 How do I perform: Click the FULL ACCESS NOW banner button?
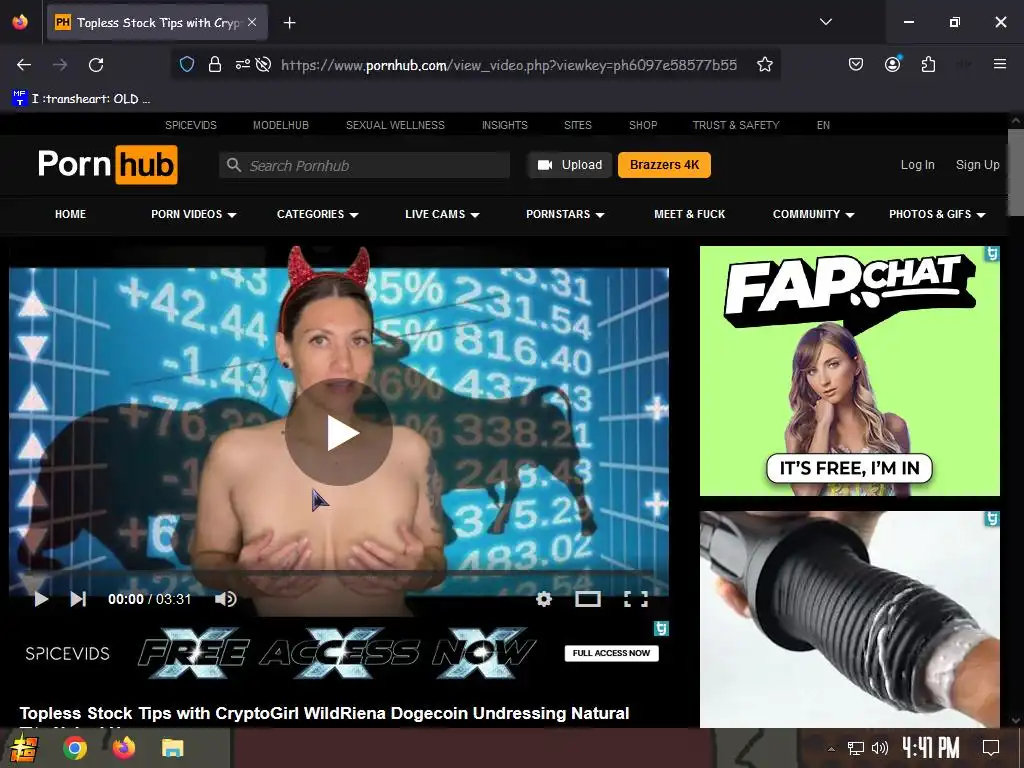point(612,653)
